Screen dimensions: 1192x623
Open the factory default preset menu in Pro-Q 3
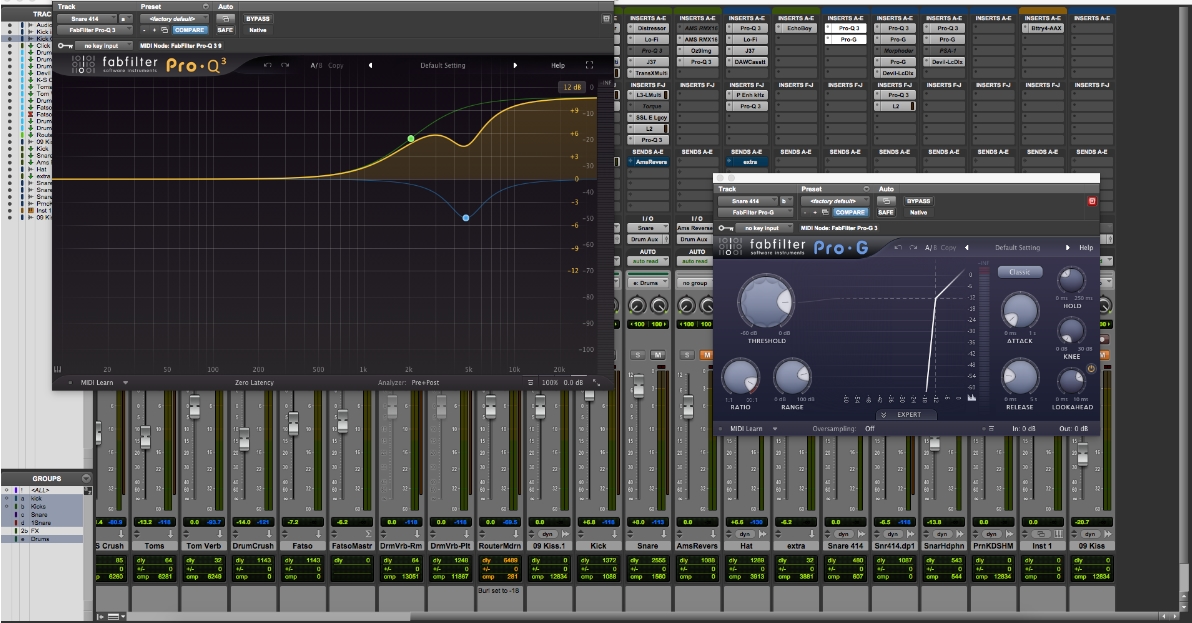pos(174,18)
